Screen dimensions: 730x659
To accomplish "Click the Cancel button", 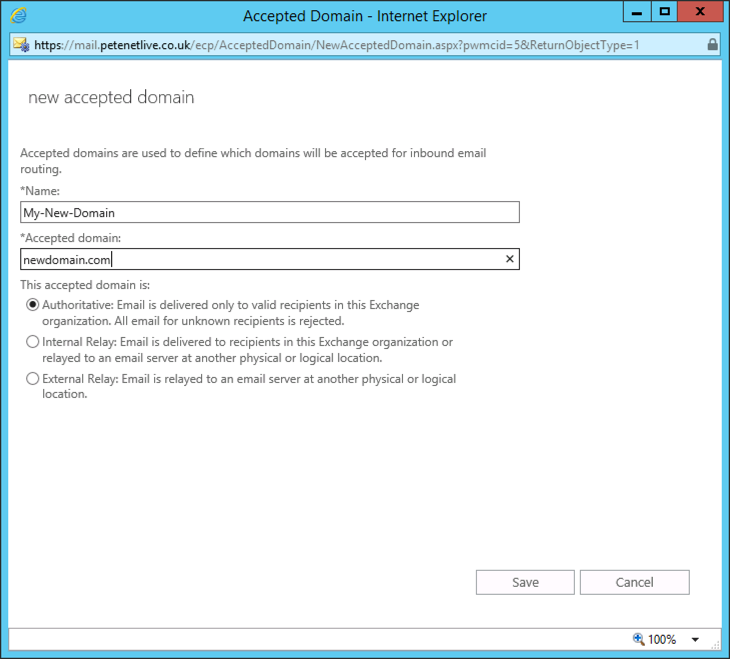I will tap(635, 582).
